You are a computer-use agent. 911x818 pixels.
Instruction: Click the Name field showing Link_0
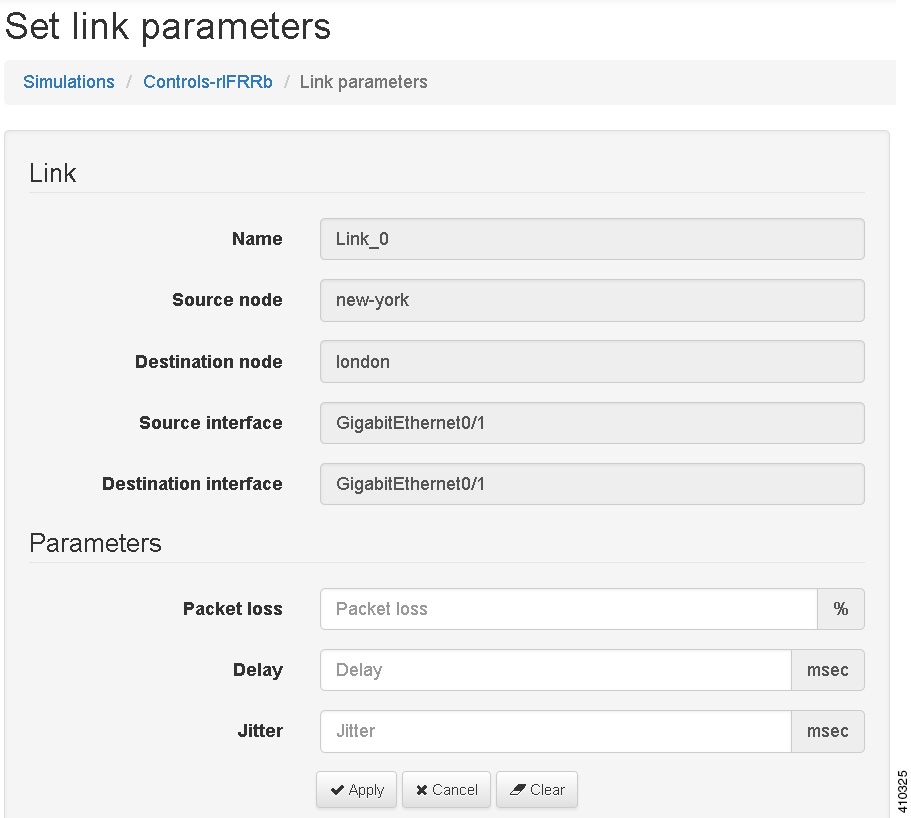[592, 239]
